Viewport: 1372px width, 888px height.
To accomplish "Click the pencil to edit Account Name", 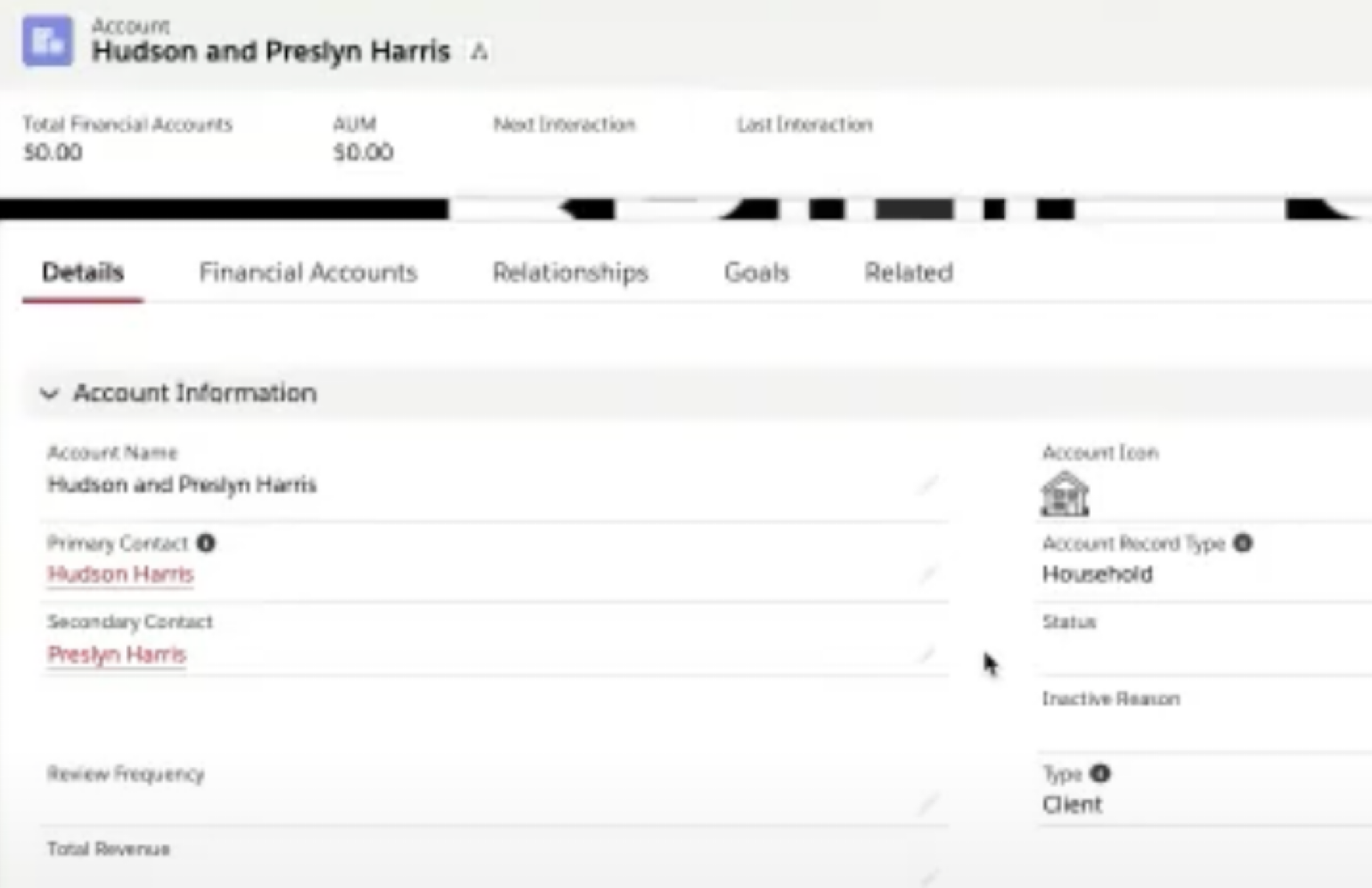I will tap(927, 486).
